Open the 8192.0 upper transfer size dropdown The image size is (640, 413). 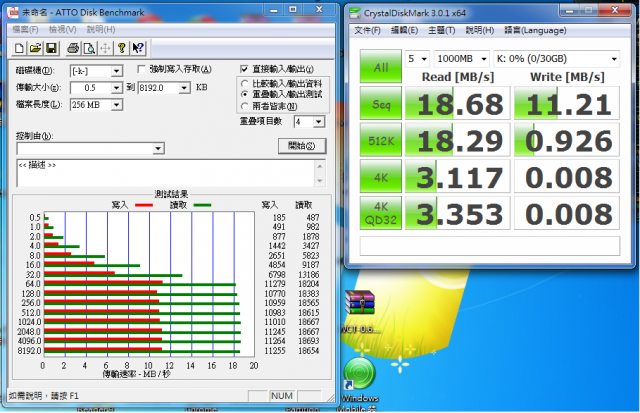184,88
